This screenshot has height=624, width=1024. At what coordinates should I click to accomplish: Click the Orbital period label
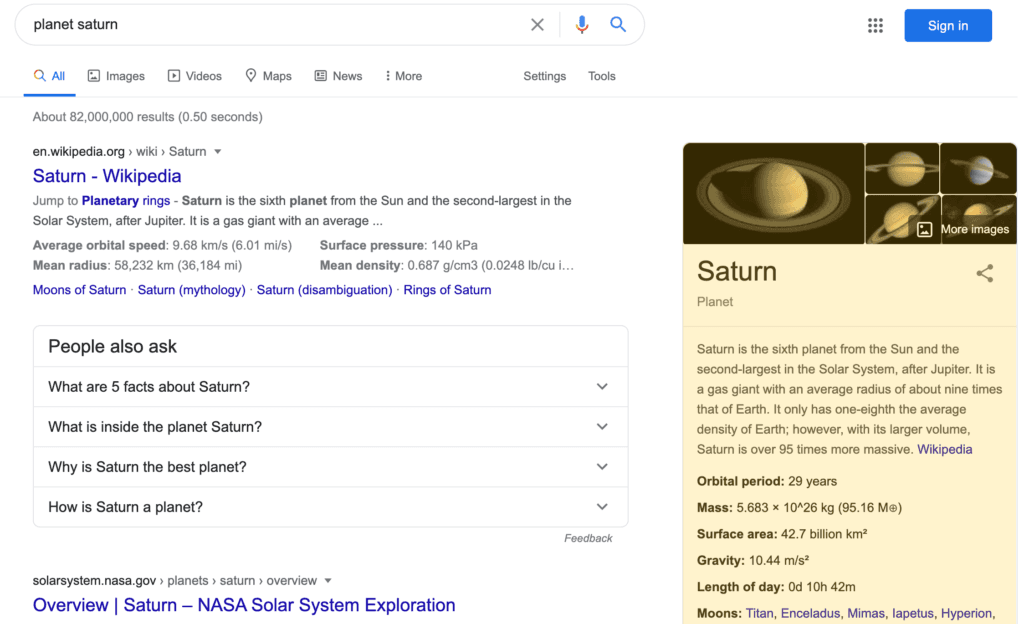pos(740,482)
